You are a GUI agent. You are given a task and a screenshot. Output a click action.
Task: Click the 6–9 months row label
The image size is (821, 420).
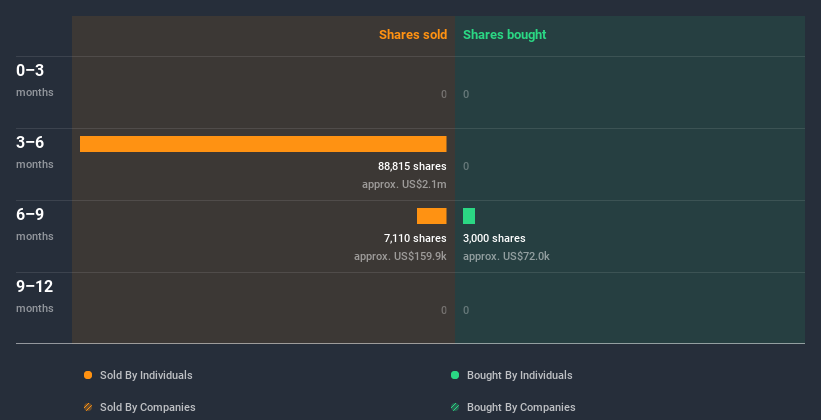(x=35, y=224)
